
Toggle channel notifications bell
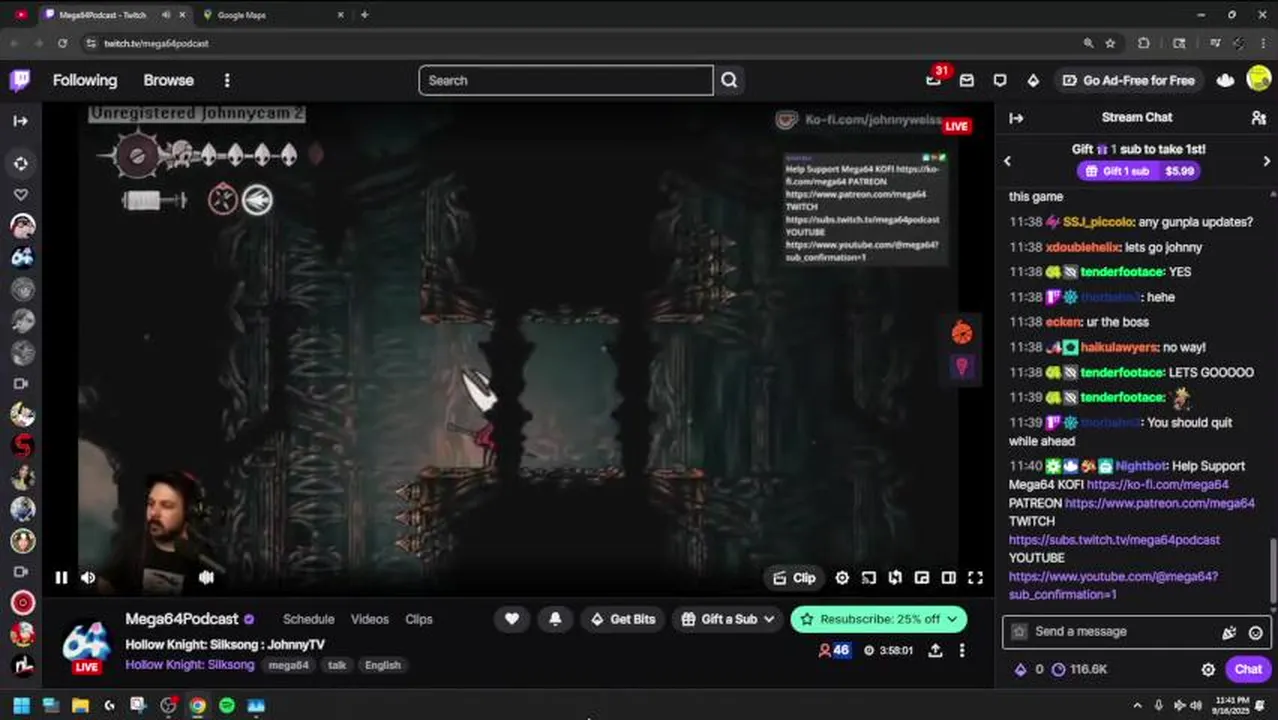point(555,619)
